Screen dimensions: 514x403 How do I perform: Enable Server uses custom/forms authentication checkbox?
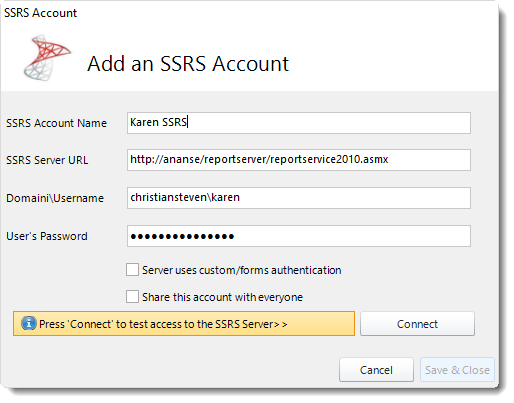[132, 270]
